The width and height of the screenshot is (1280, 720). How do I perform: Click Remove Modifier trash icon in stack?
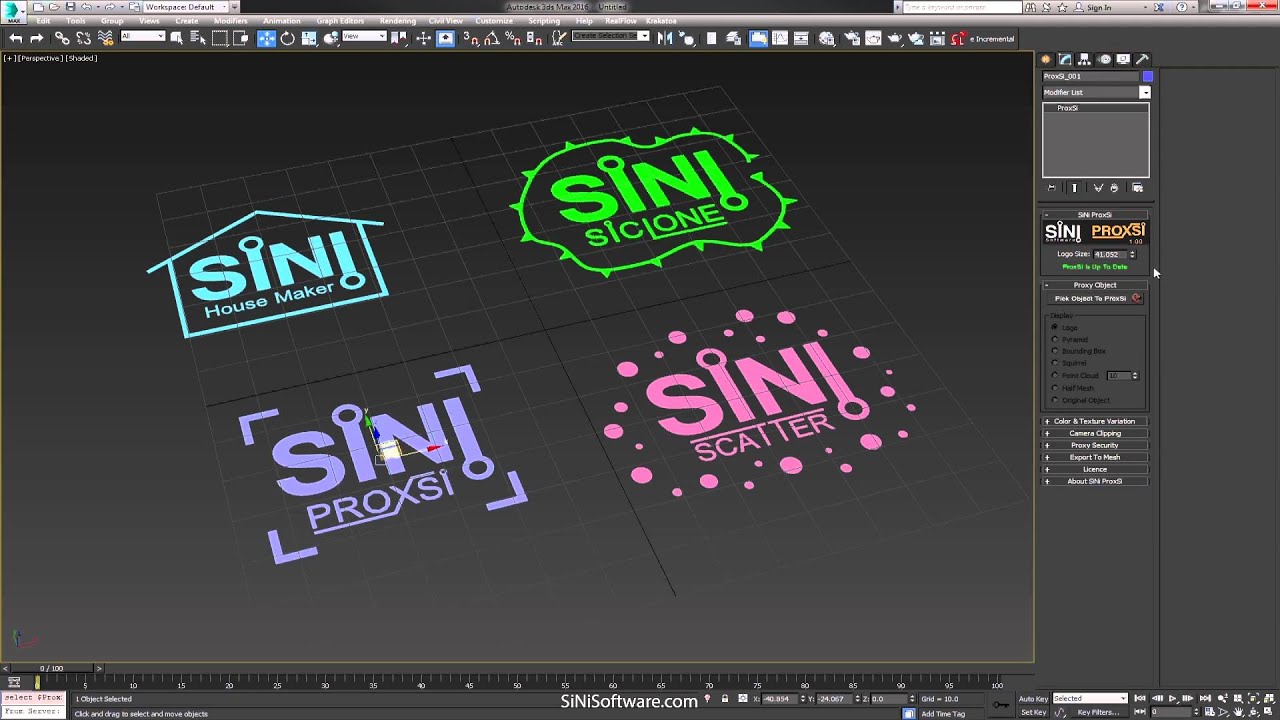(1114, 188)
